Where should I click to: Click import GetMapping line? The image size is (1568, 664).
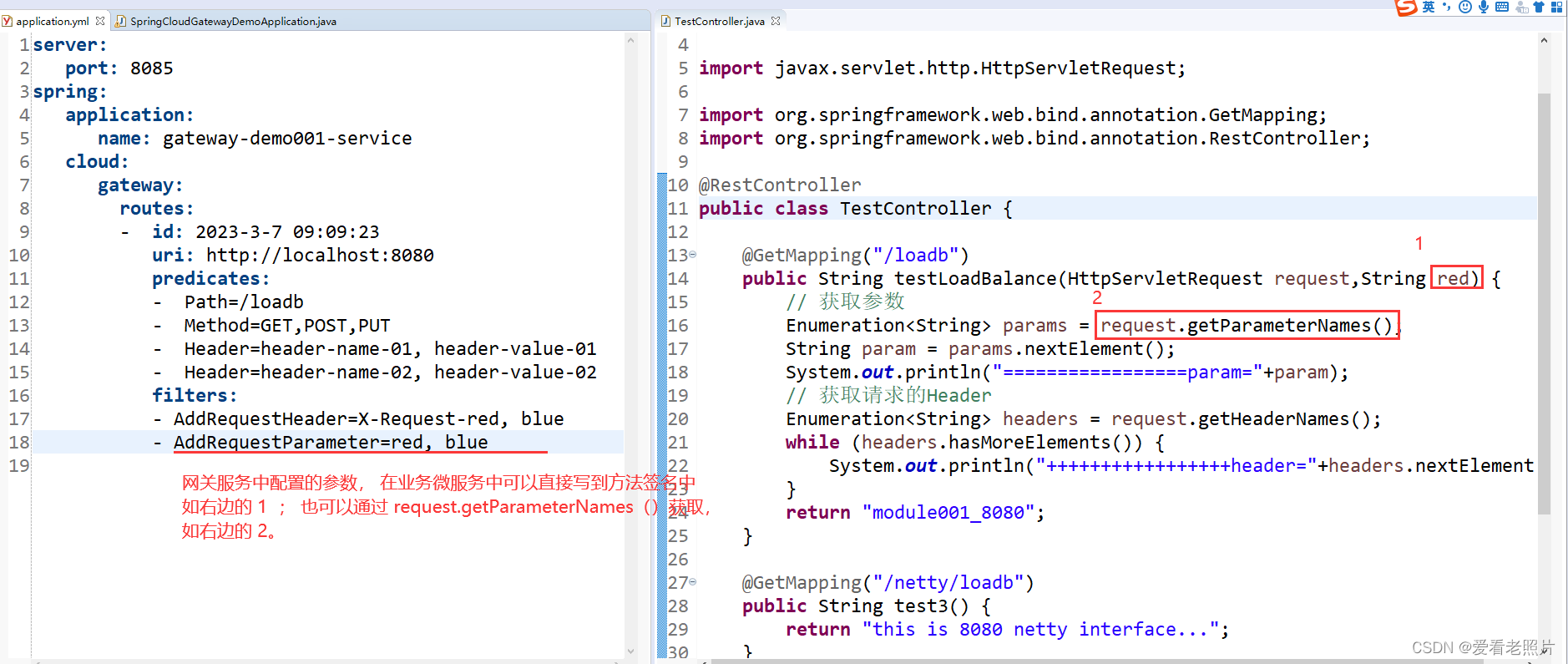pos(1013,115)
